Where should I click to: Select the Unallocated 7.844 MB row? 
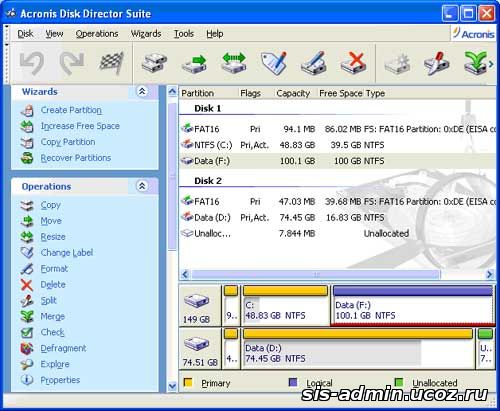click(337, 234)
